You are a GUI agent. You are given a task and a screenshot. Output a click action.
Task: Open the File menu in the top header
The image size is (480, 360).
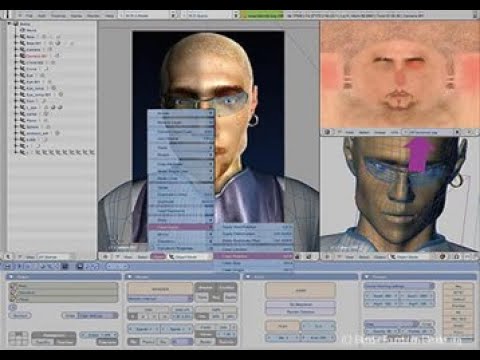29,15
